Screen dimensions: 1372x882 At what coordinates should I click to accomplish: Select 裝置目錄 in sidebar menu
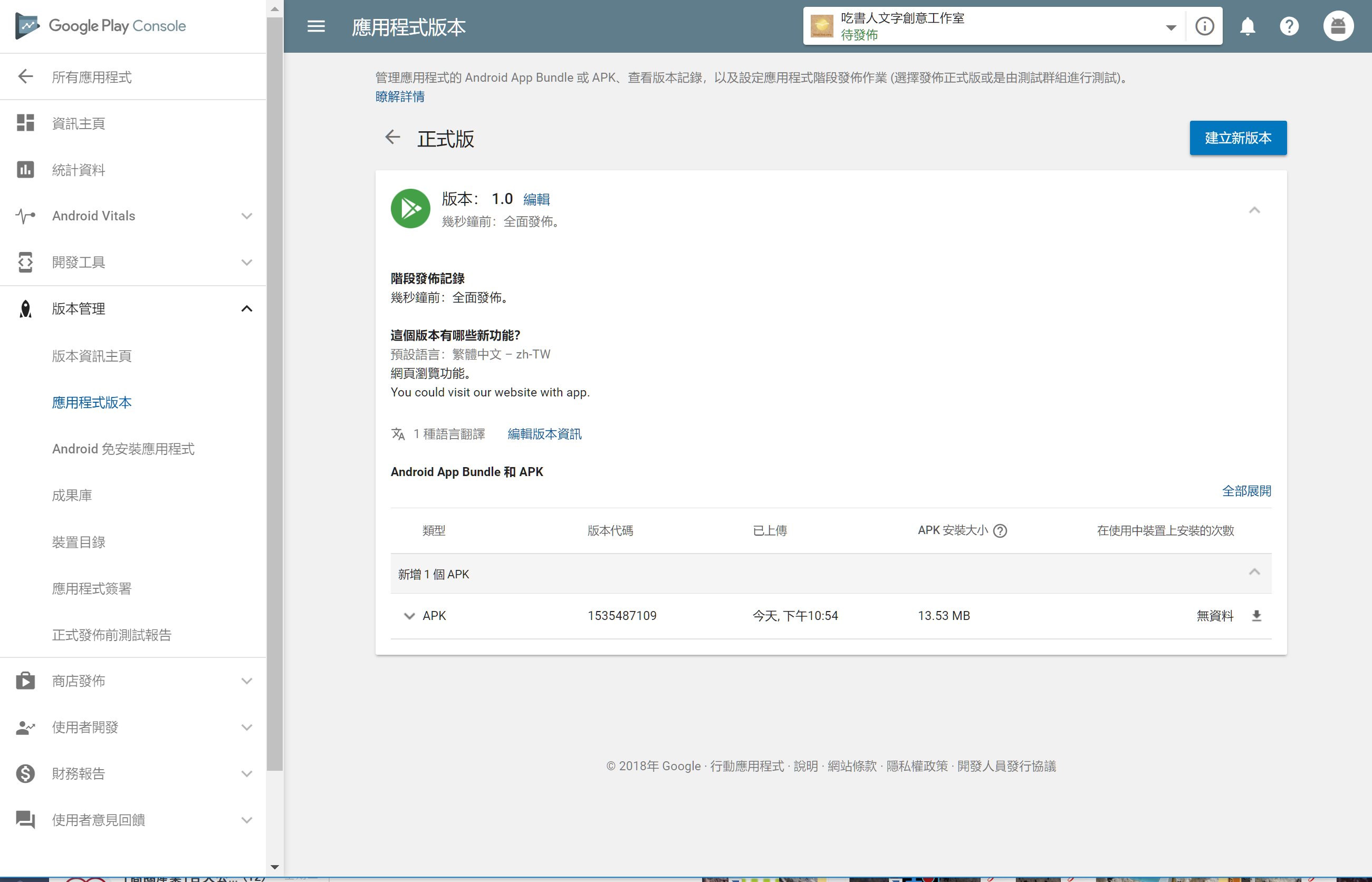pos(79,542)
